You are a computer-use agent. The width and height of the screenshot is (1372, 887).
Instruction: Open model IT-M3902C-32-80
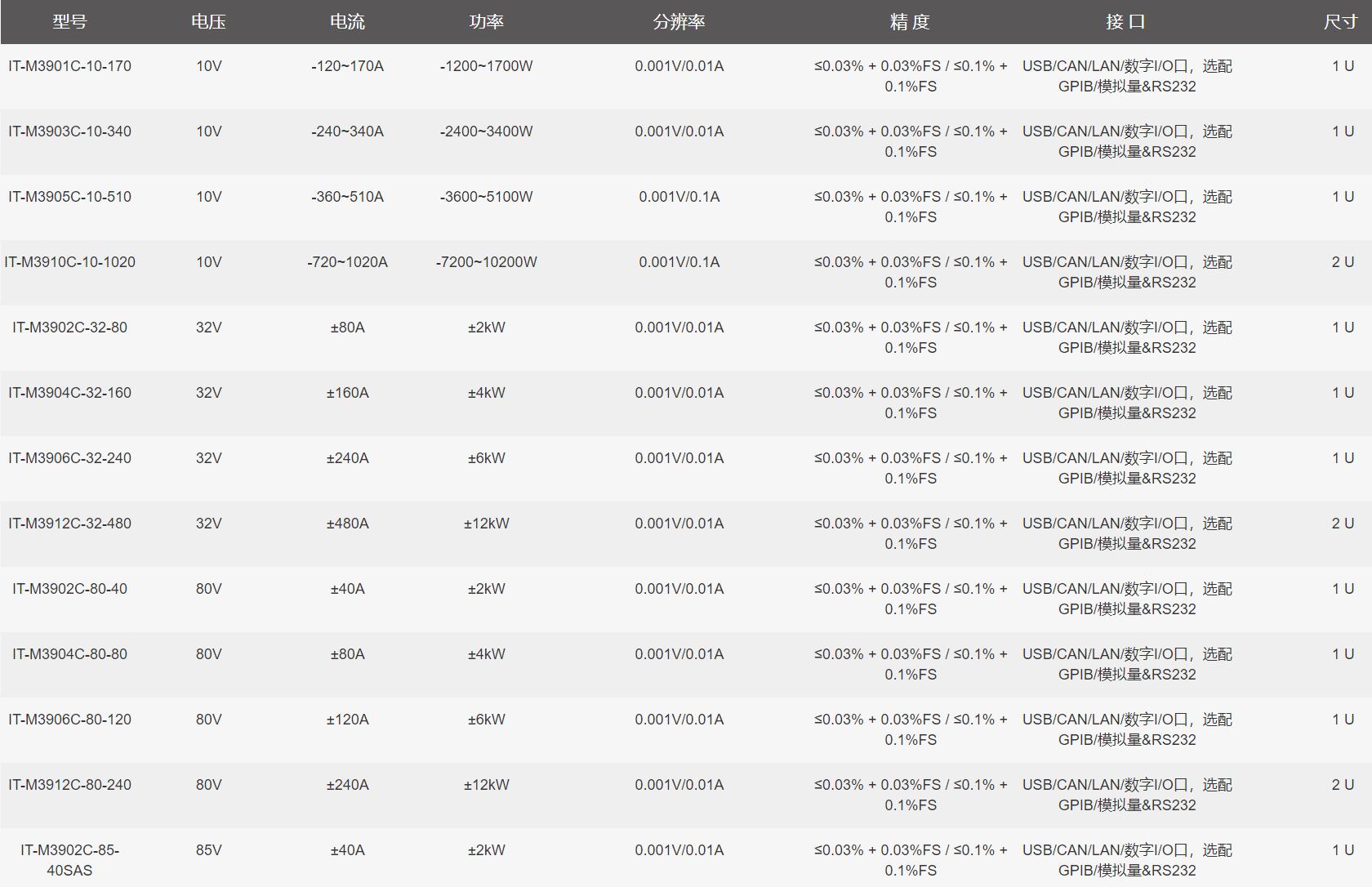[x=69, y=328]
